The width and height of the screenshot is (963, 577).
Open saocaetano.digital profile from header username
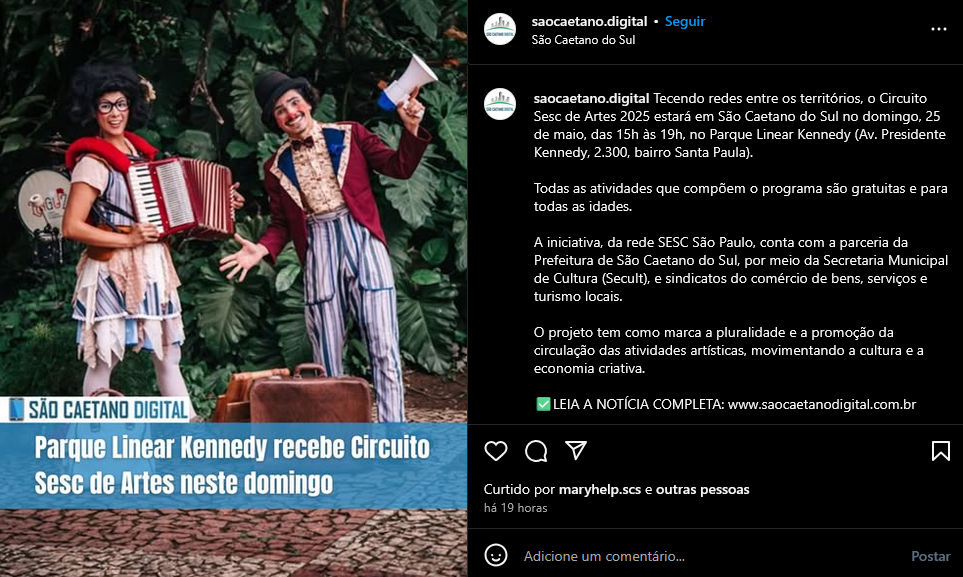point(589,22)
